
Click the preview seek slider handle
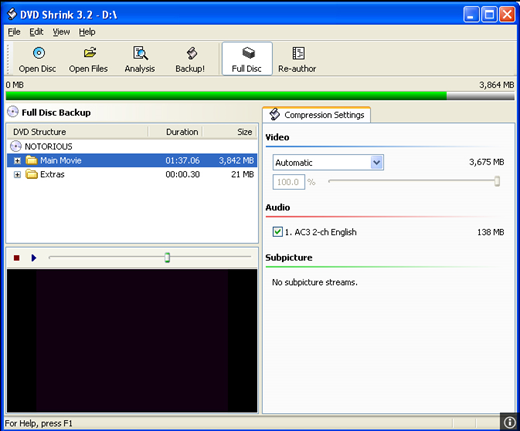click(x=167, y=257)
